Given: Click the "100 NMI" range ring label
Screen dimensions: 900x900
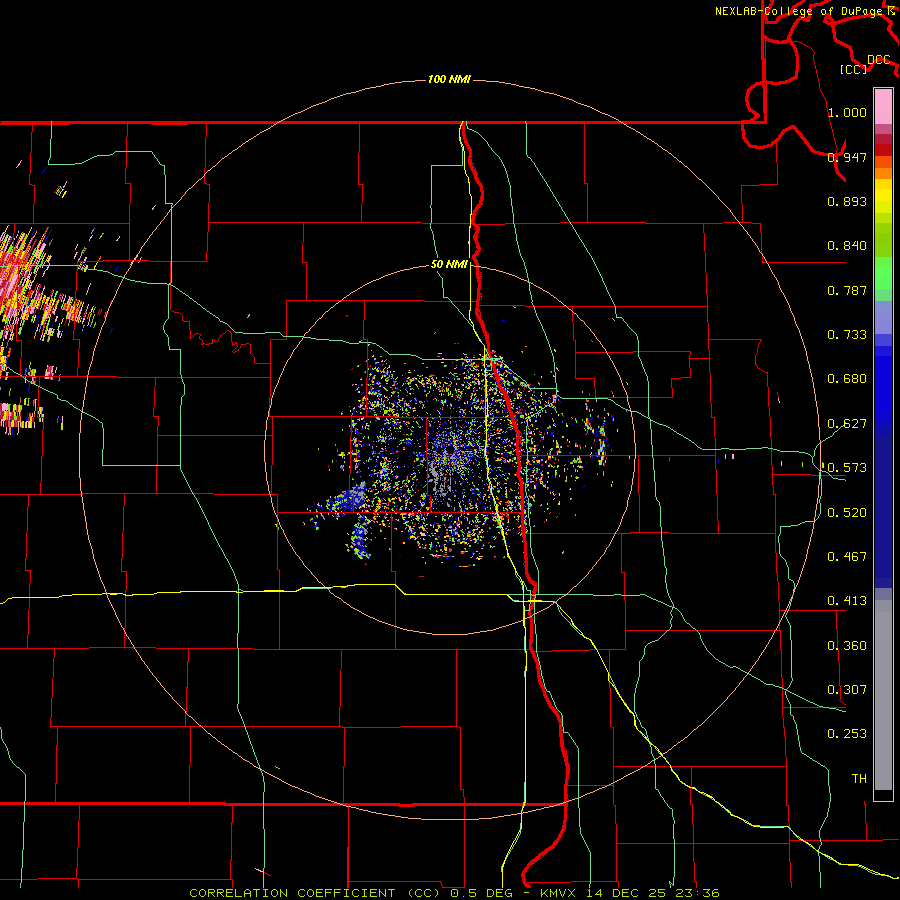Looking at the screenshot, I should 449,79.
